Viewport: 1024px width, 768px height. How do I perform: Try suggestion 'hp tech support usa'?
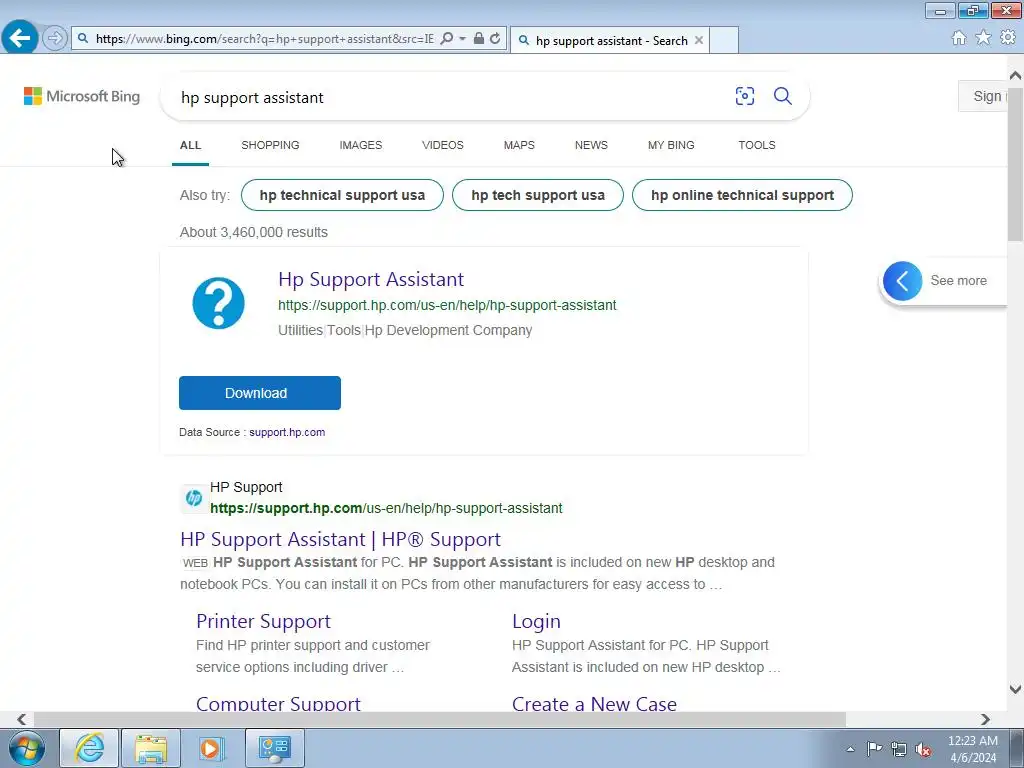pyautogui.click(x=537, y=195)
